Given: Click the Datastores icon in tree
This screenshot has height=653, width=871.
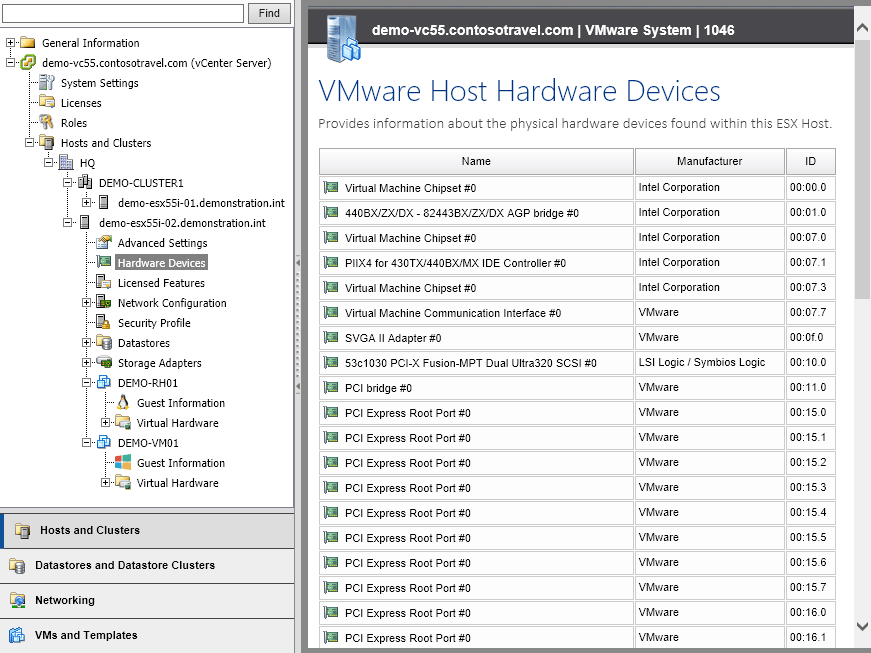Looking at the screenshot, I should point(104,342).
